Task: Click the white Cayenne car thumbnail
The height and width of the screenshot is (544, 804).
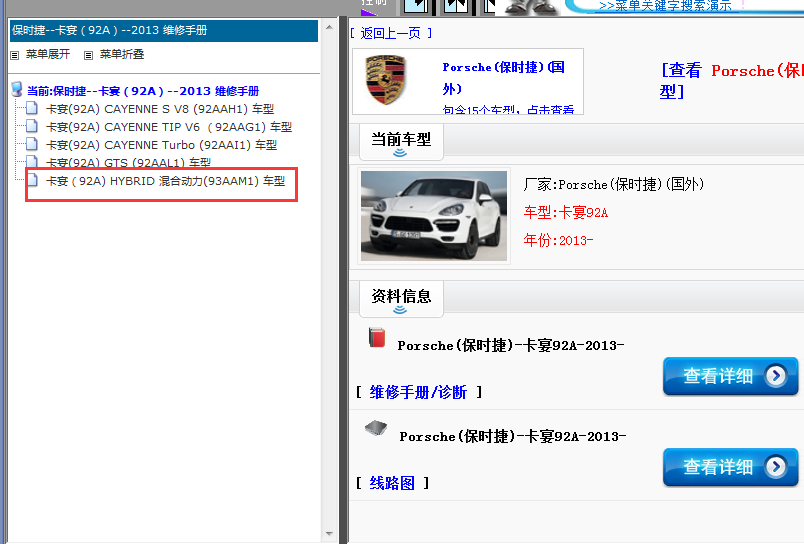Action: click(x=434, y=216)
